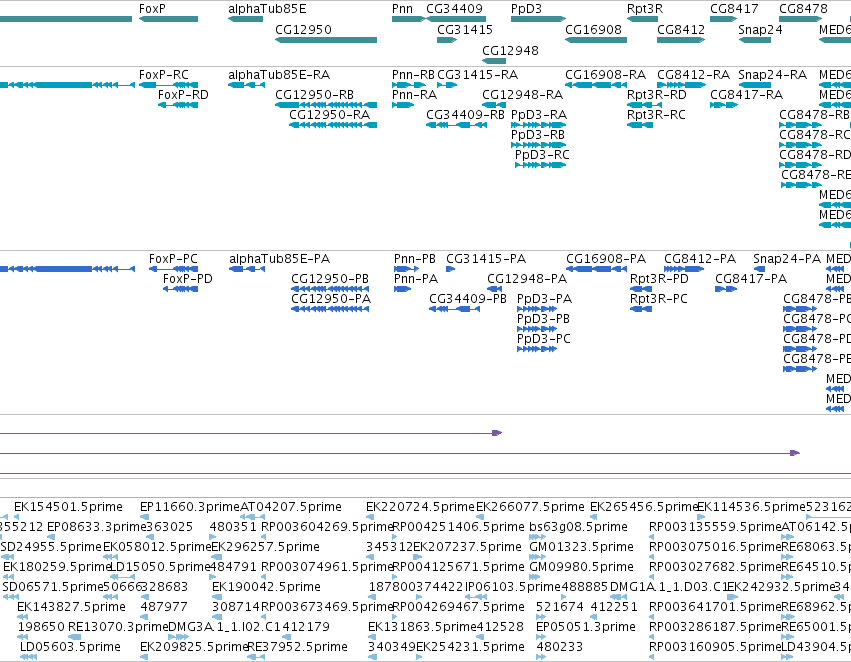Select the EP05051.3prime EST label
The image size is (851, 662).
click(586, 627)
